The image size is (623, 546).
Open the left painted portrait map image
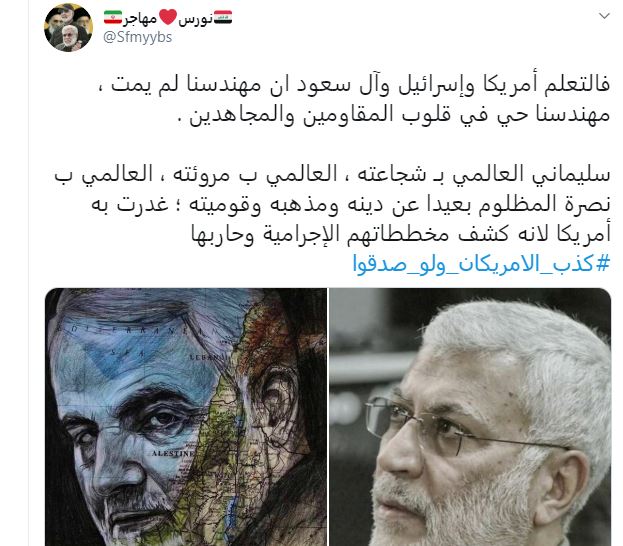[x=186, y=417]
